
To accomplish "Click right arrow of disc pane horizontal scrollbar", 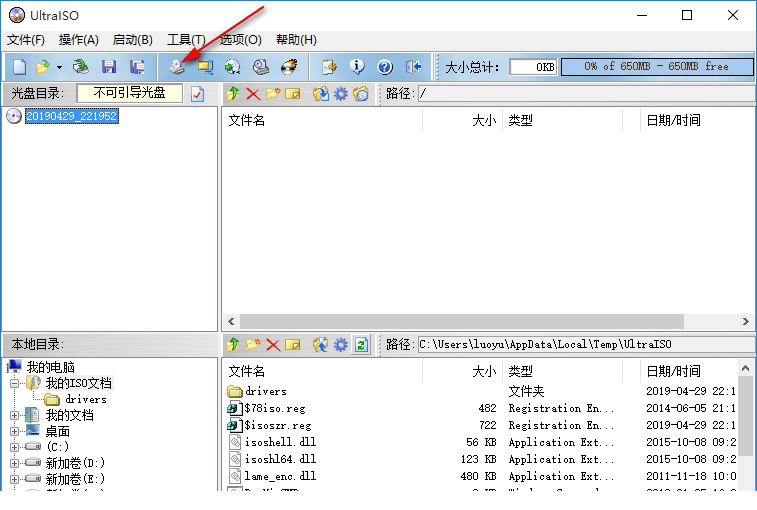I will [x=745, y=321].
